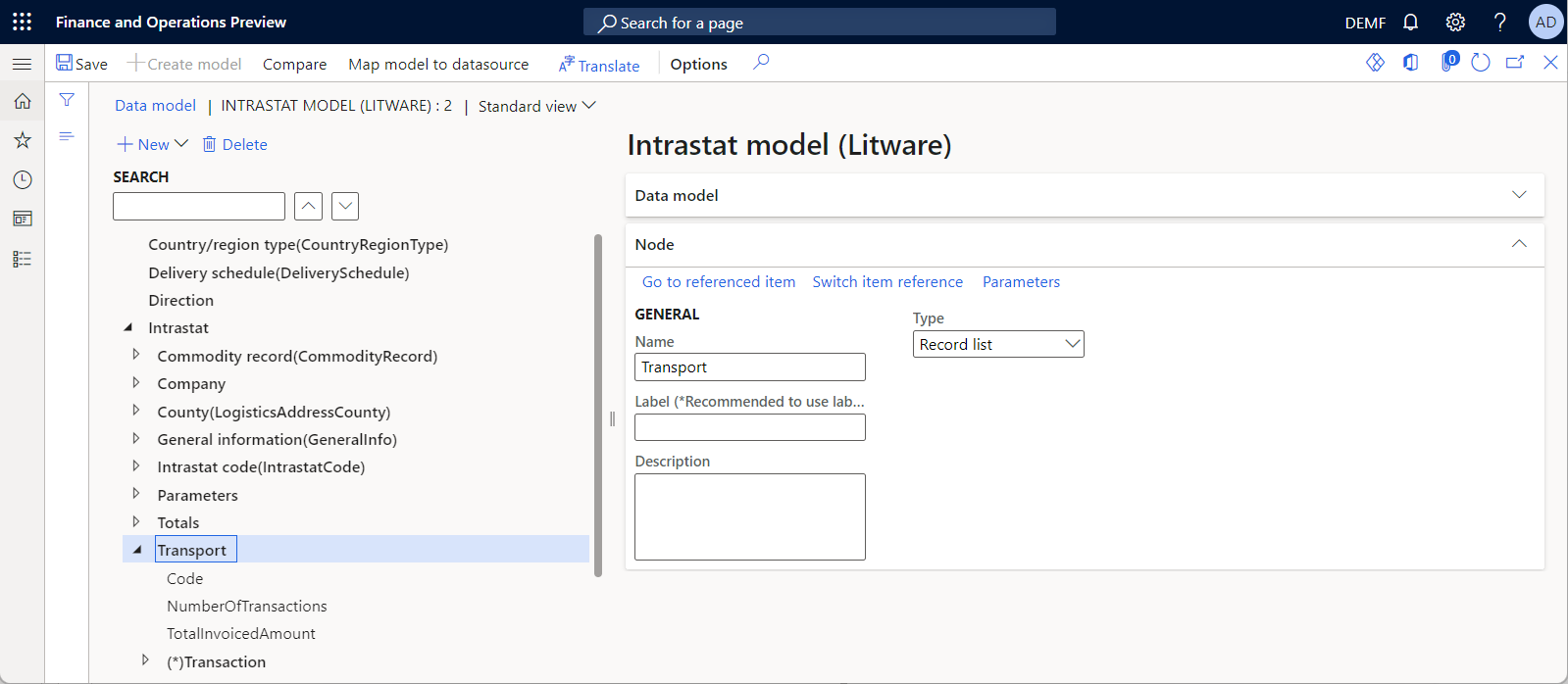Open the AD user avatar
This screenshot has height=684, width=1568.
pos(1545,22)
